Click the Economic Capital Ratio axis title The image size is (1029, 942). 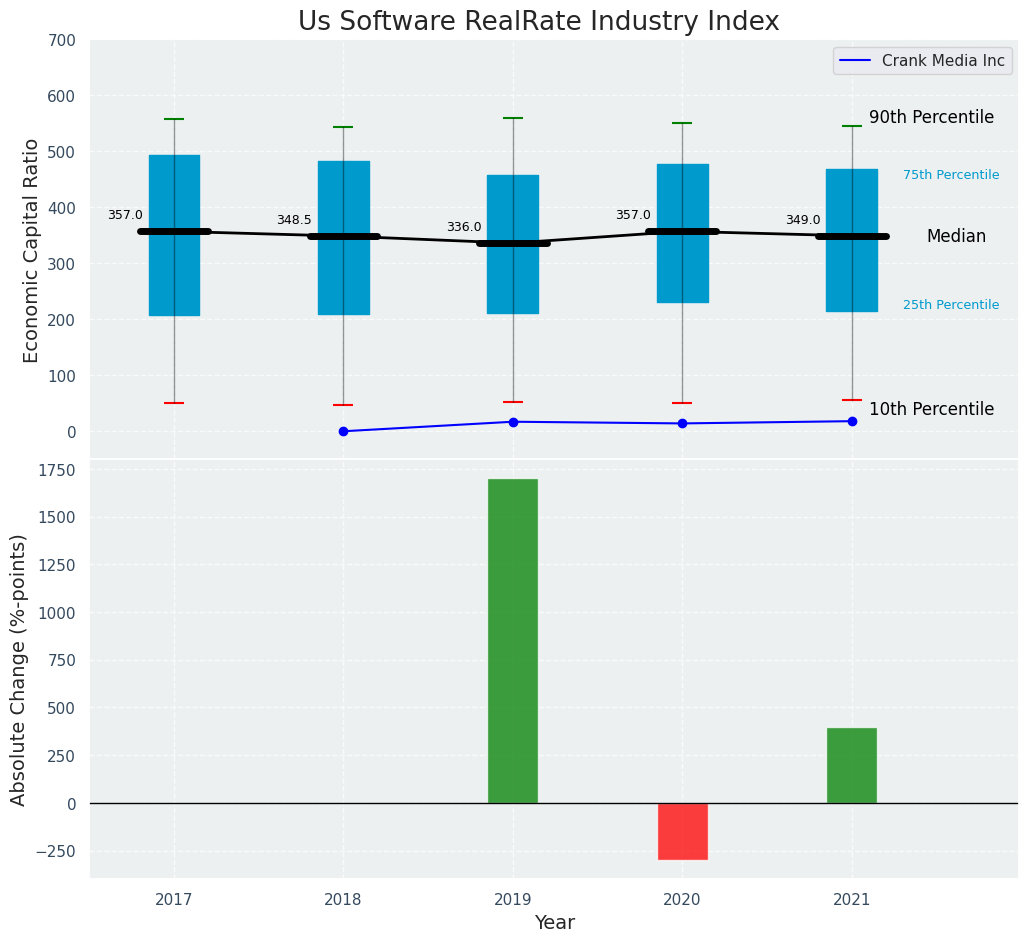coord(31,250)
